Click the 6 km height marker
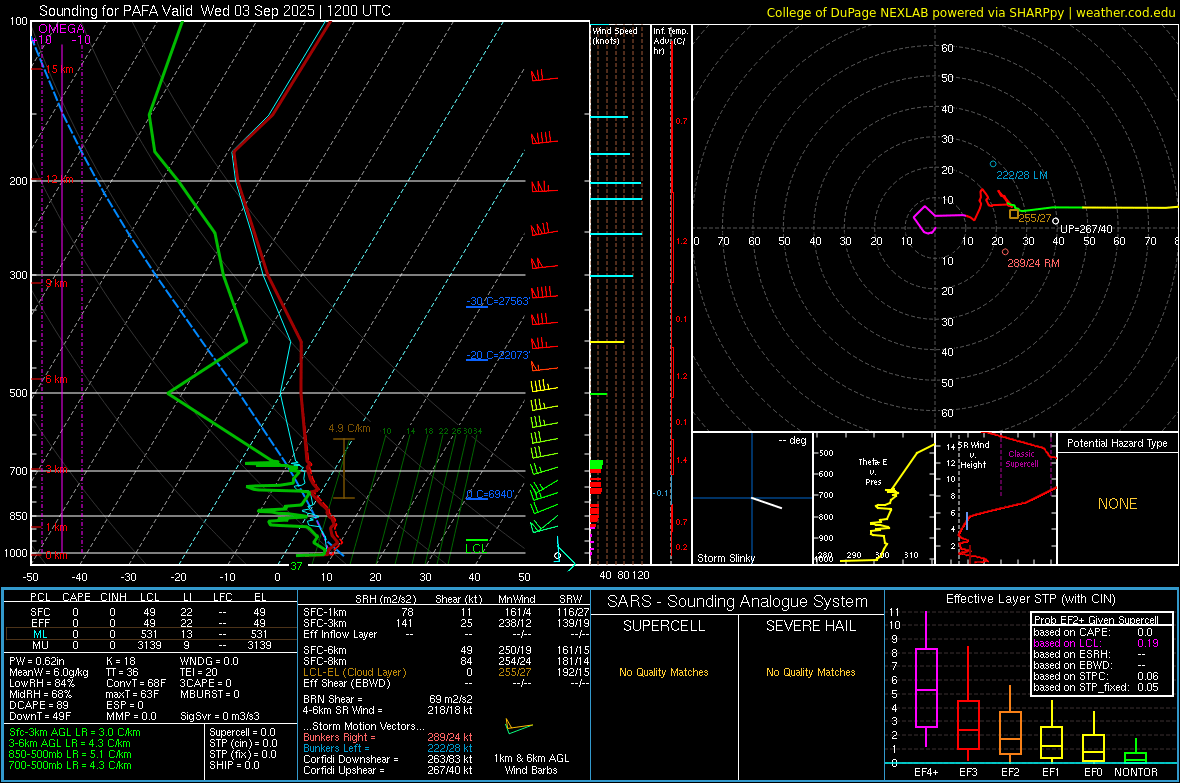This screenshot has width=1180, height=783. tap(56, 379)
